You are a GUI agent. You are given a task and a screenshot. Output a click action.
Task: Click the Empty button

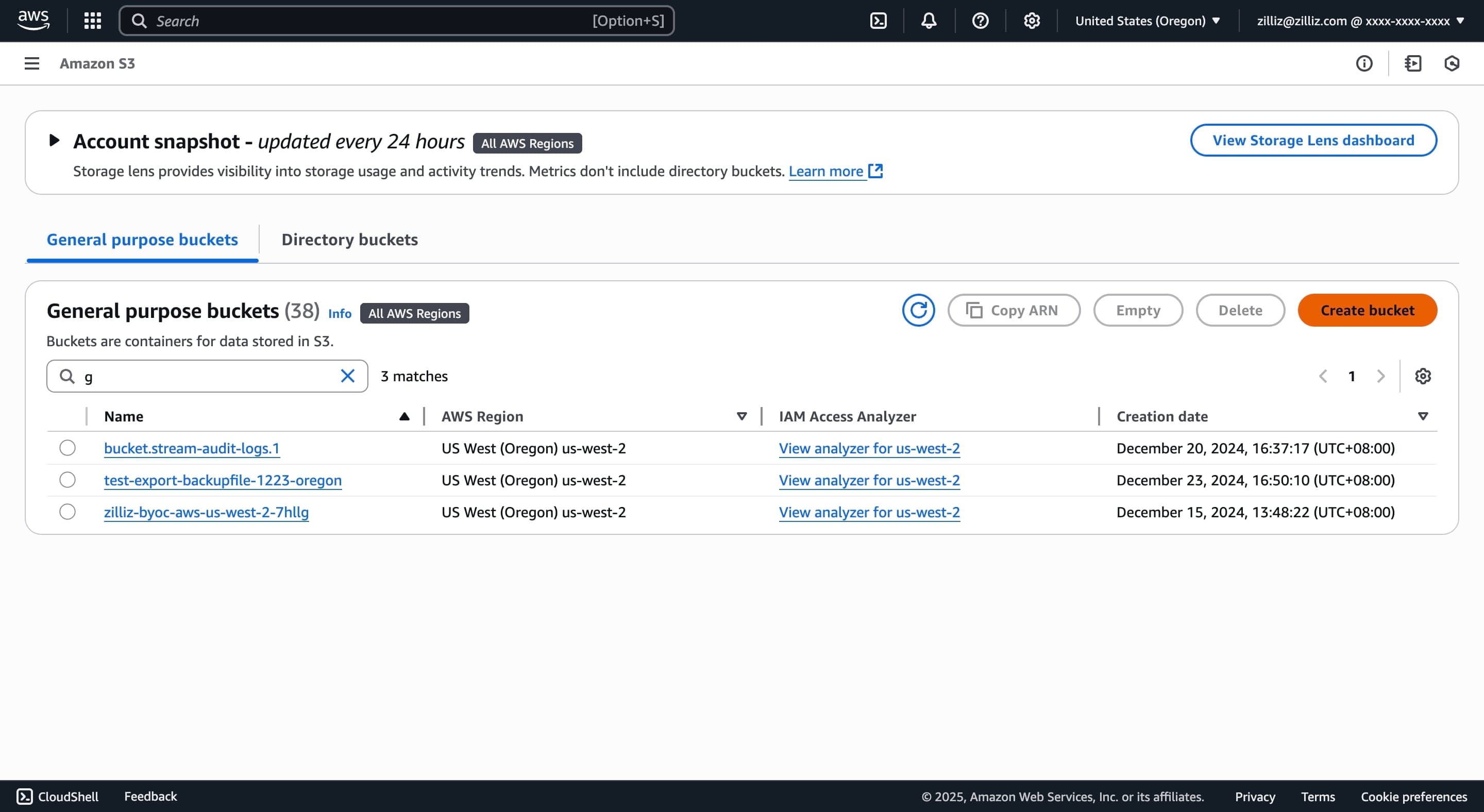pyautogui.click(x=1138, y=310)
